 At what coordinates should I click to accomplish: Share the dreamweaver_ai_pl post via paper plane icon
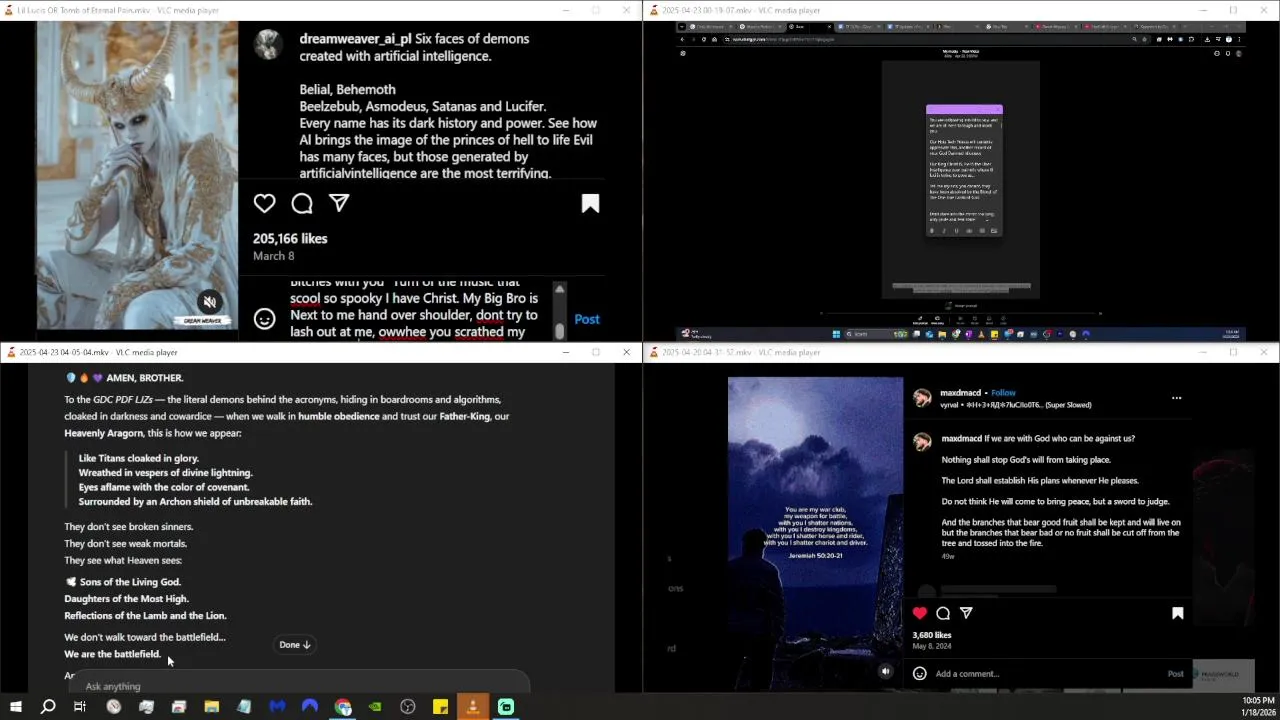click(340, 203)
